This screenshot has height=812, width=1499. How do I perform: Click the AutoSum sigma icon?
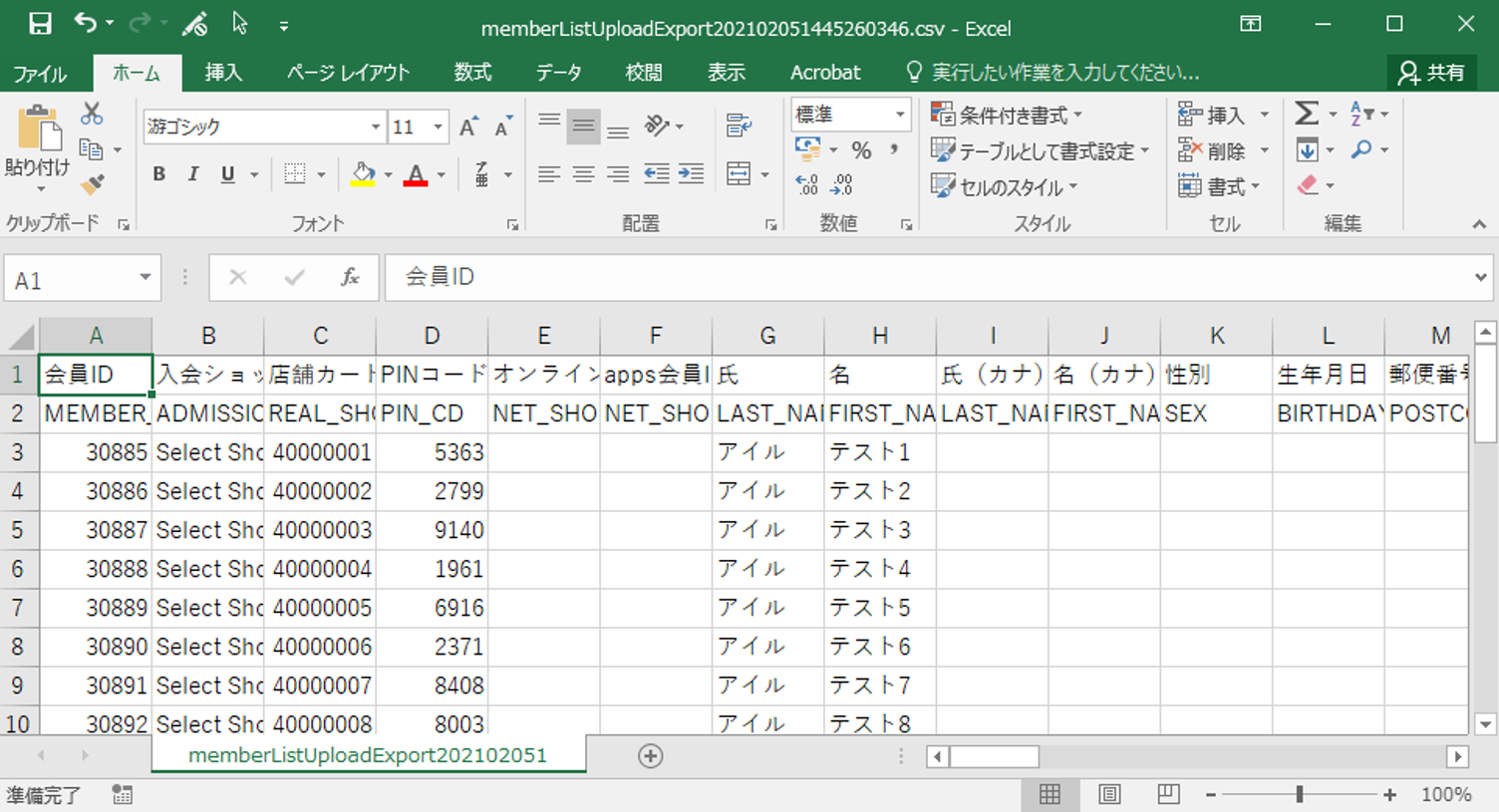[1307, 114]
